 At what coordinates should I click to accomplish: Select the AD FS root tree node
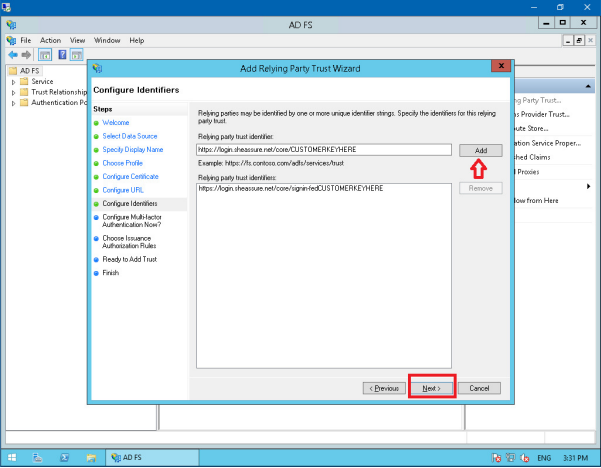point(31,71)
